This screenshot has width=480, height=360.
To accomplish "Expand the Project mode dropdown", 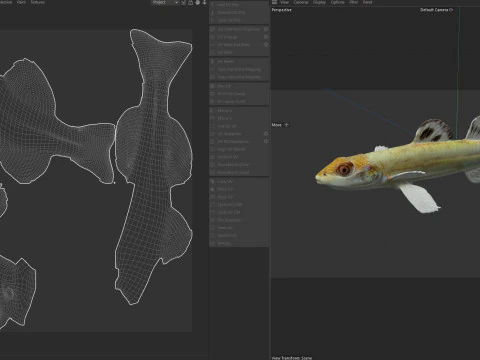I will tap(166, 2).
